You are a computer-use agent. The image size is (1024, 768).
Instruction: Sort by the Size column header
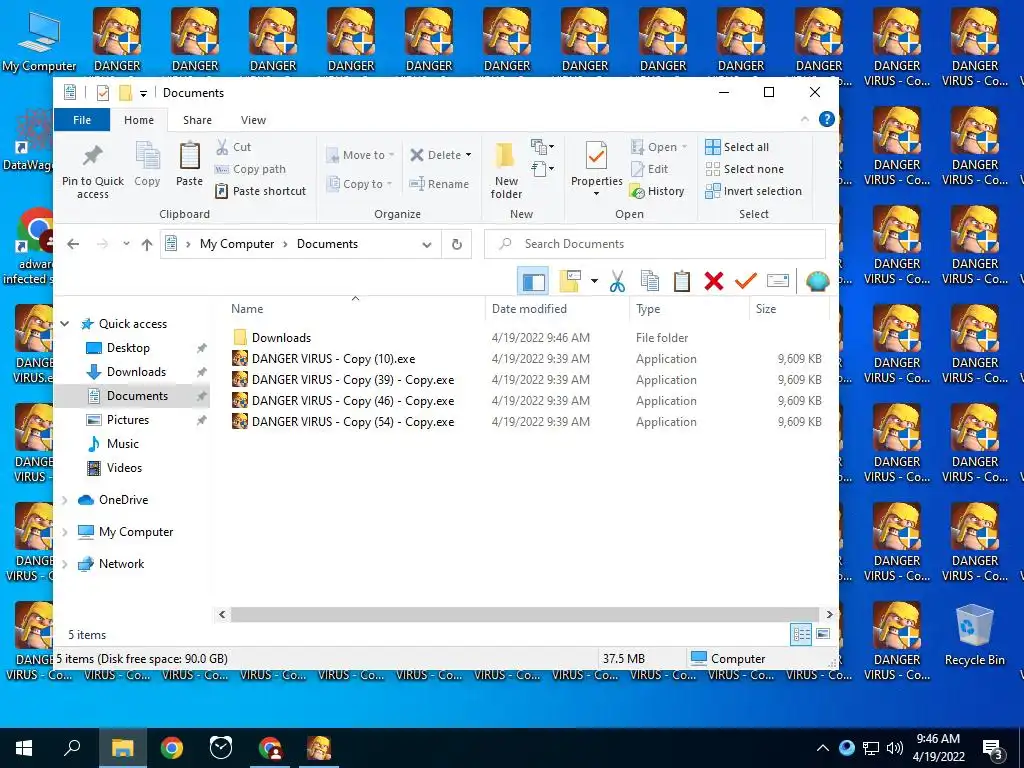coord(789,309)
